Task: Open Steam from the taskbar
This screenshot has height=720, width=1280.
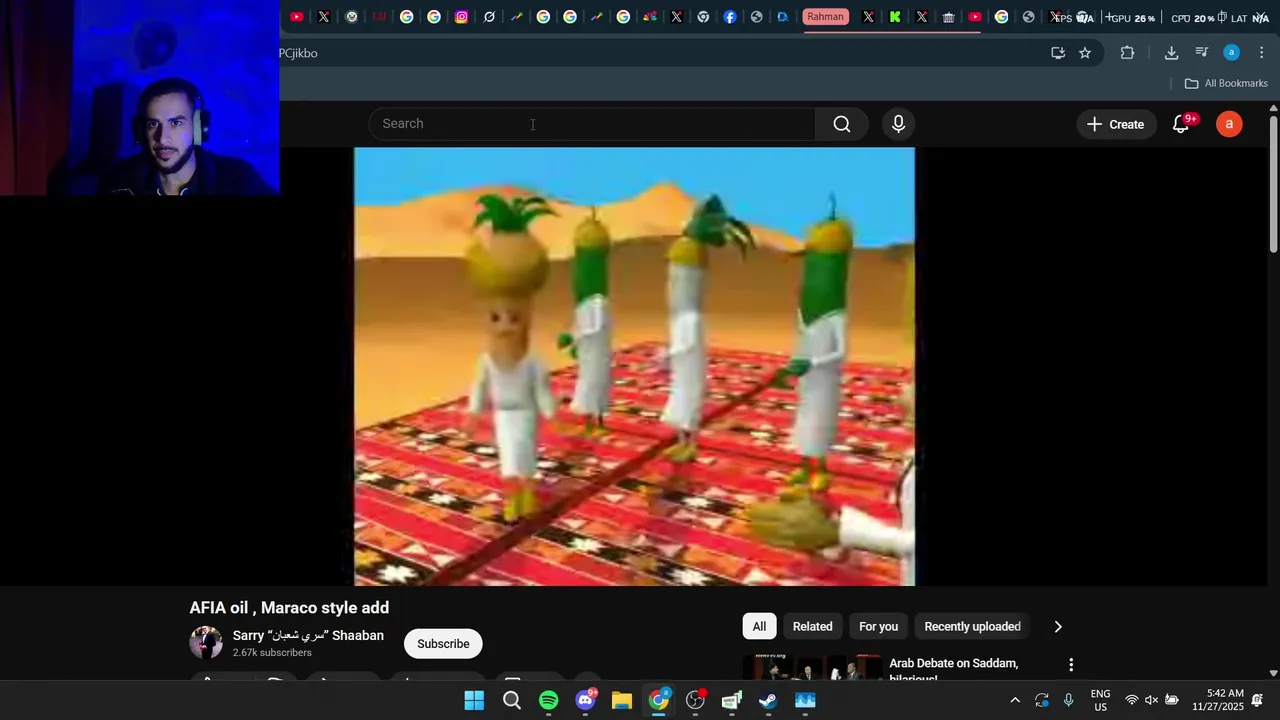Action: (768, 700)
